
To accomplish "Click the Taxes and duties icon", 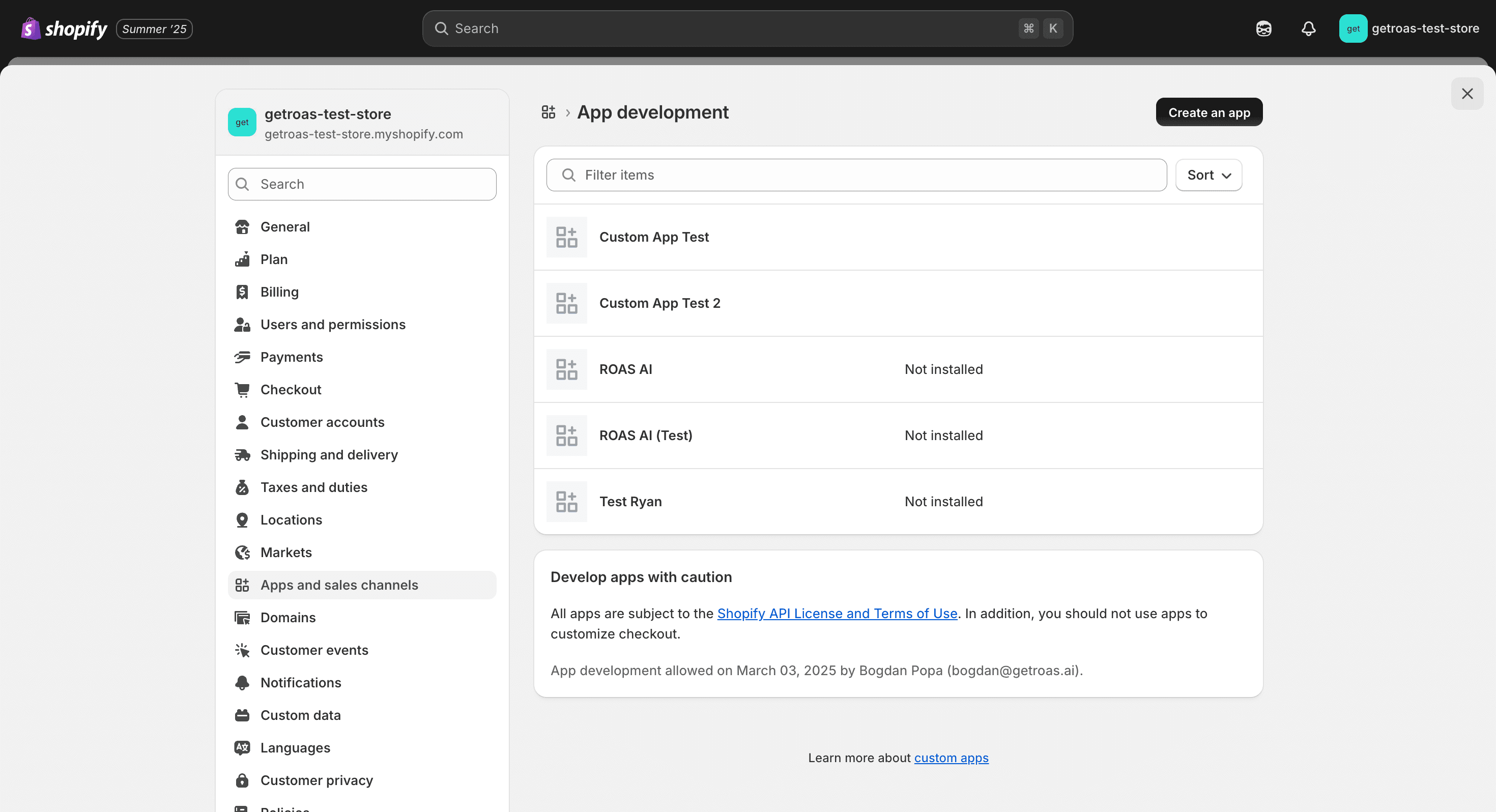I will [x=242, y=487].
